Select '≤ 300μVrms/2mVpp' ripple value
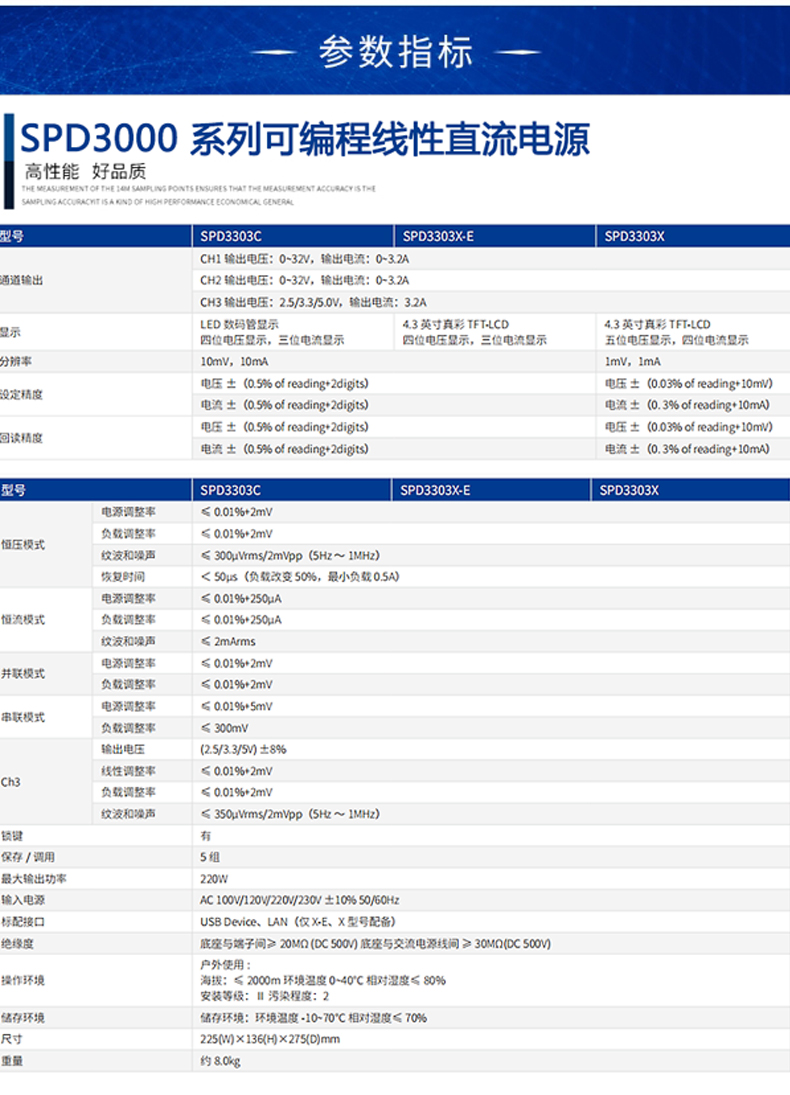 pyautogui.click(x=289, y=556)
